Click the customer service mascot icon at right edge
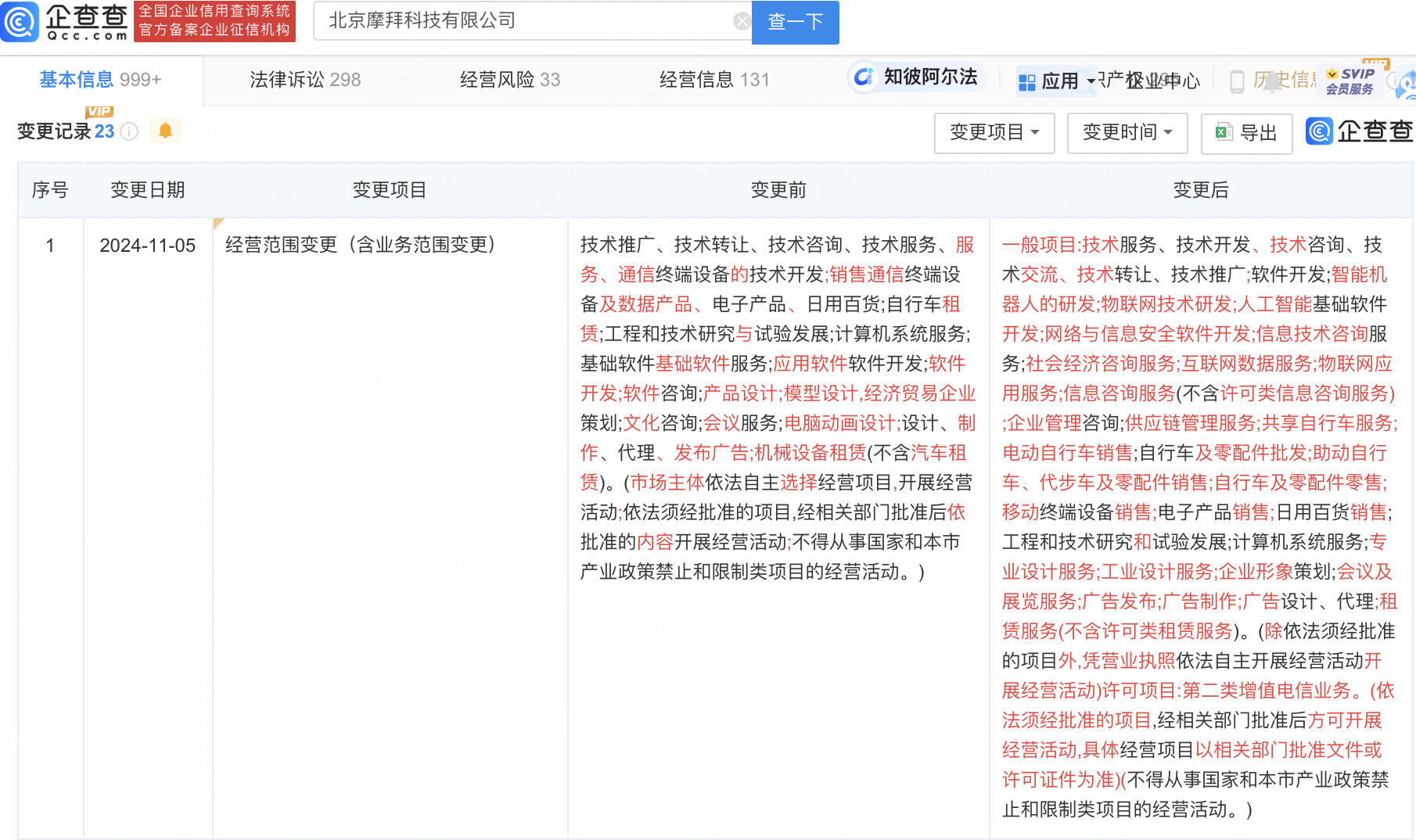 (x=1406, y=81)
